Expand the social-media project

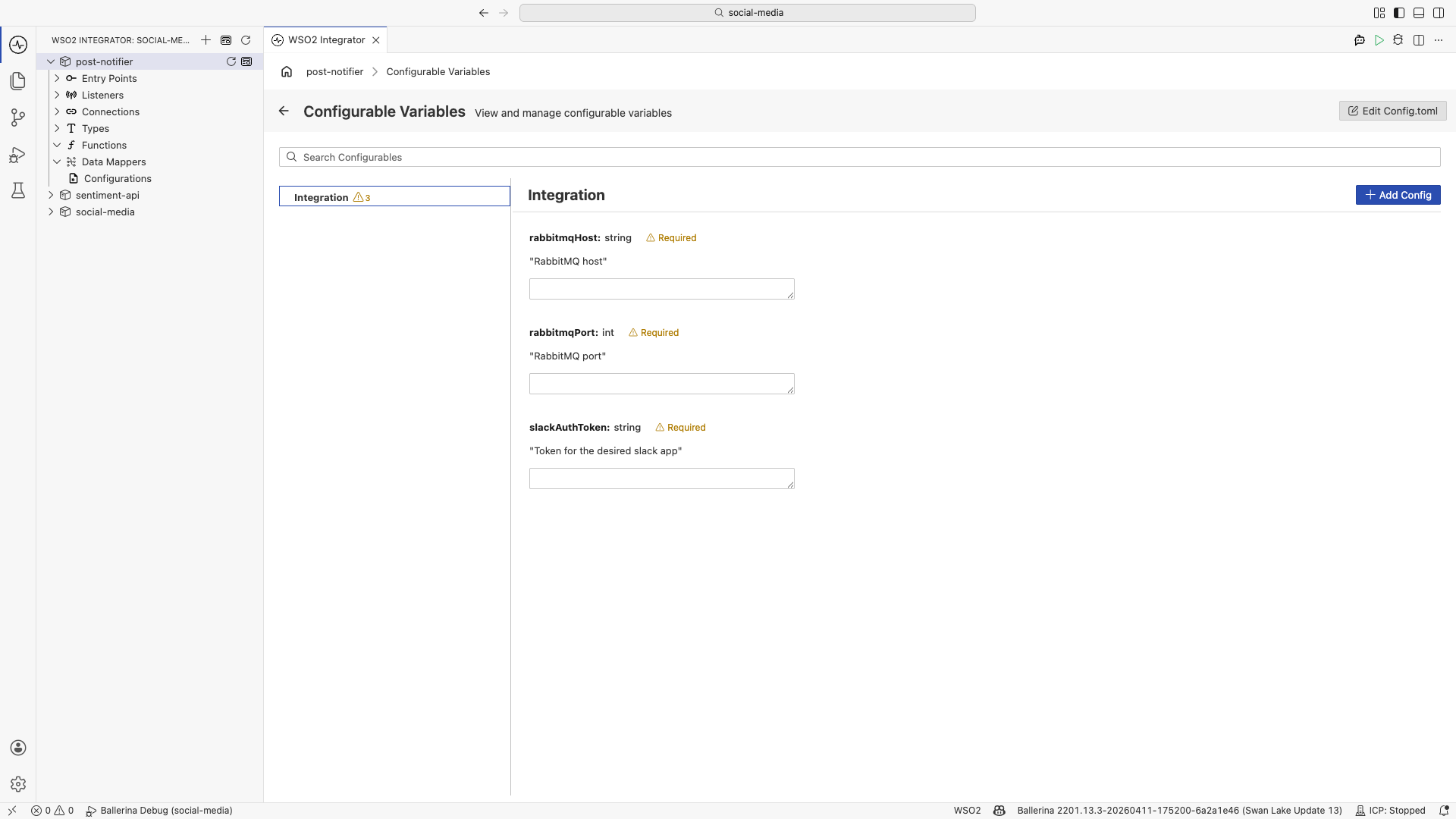pos(51,212)
